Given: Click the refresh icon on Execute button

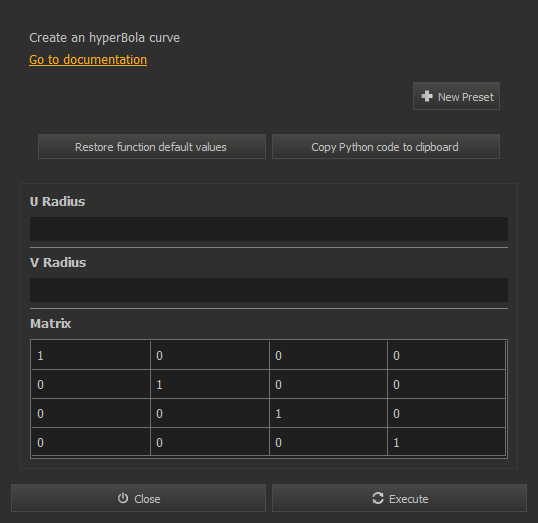Looking at the screenshot, I should pyautogui.click(x=378, y=498).
